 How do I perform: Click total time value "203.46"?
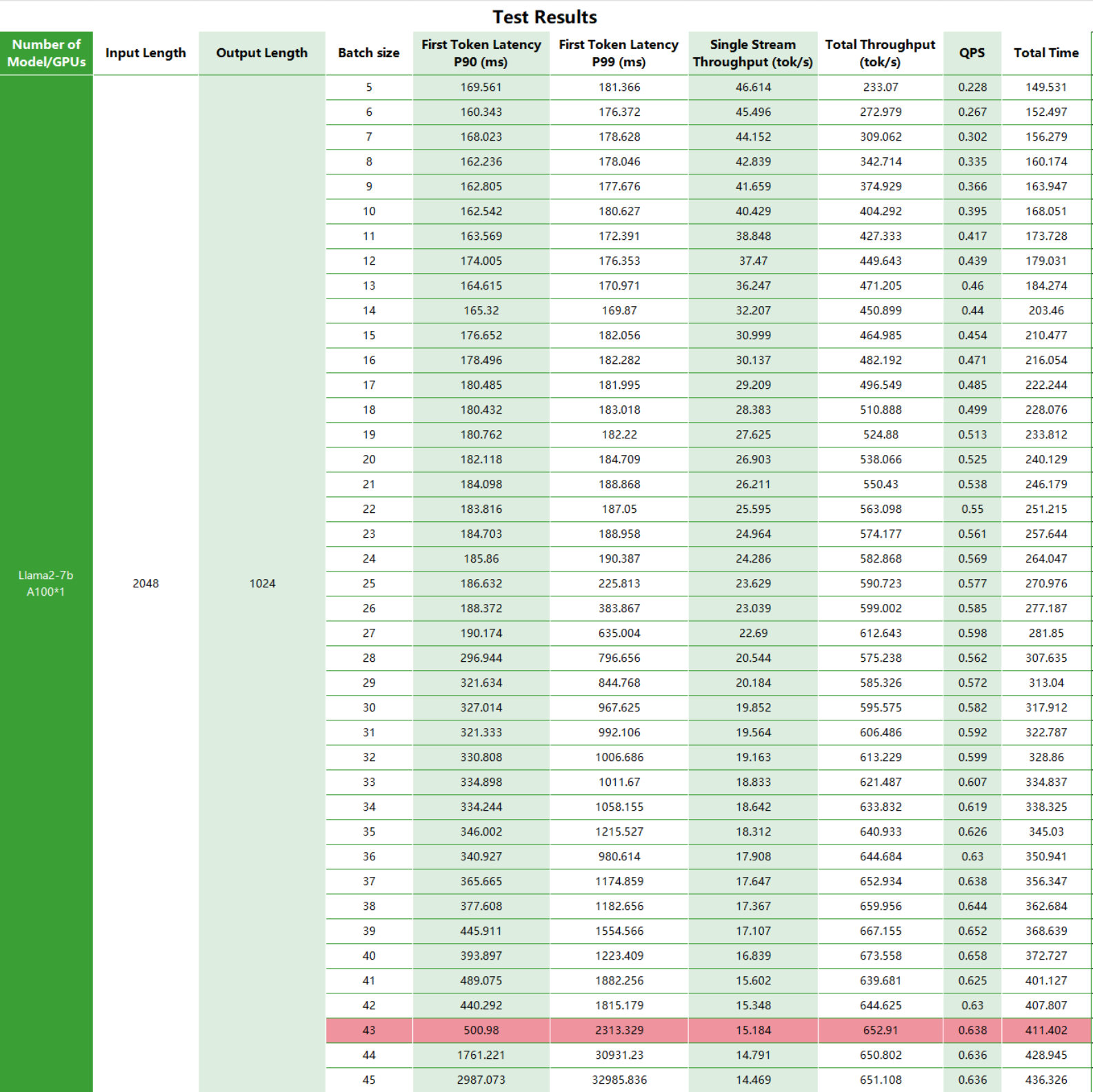(1046, 311)
